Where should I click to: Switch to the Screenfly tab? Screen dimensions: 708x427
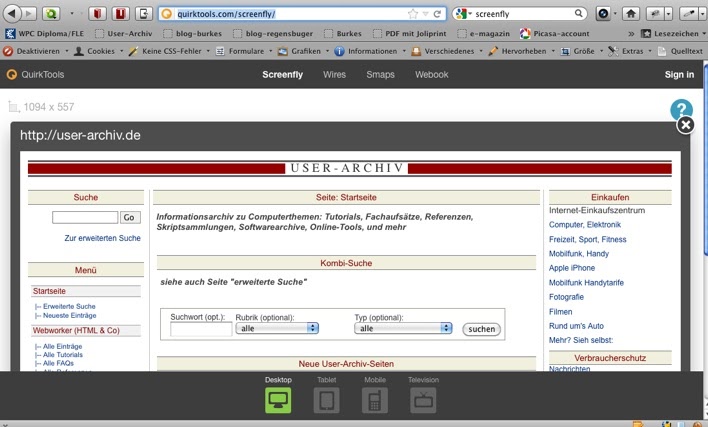click(x=283, y=74)
